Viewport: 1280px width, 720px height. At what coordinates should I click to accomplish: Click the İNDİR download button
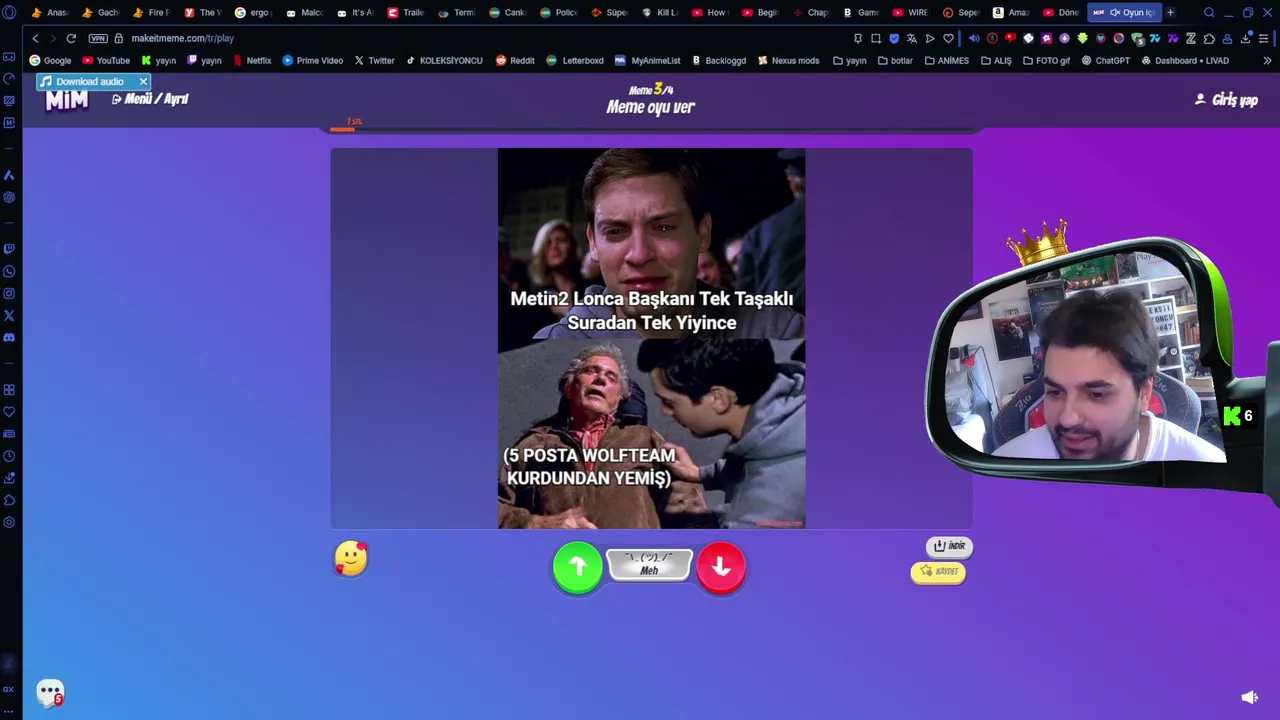(x=949, y=546)
